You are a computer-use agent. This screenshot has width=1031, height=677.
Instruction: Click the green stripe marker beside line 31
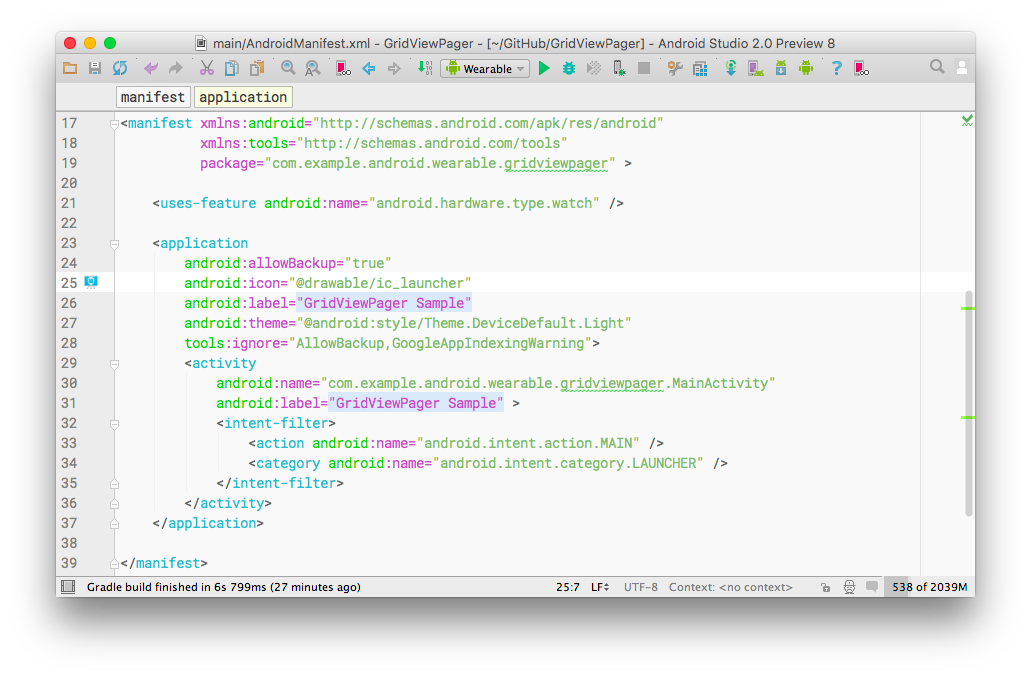coord(967,417)
